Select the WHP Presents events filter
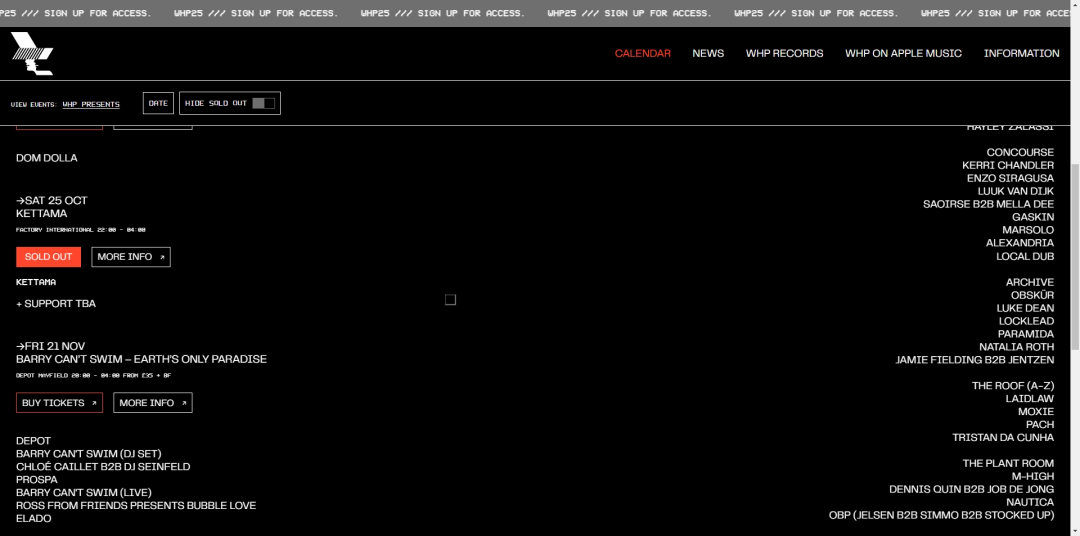 pyautogui.click(x=91, y=105)
